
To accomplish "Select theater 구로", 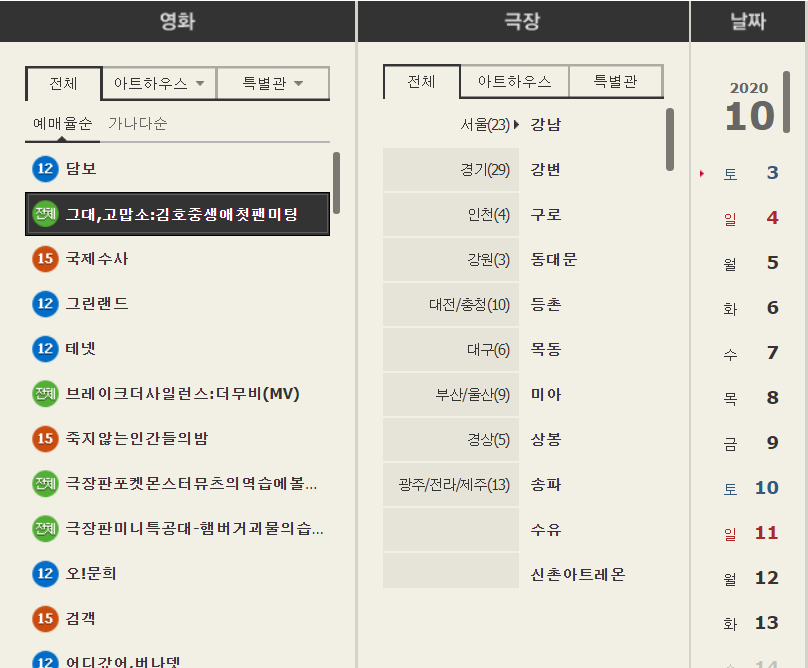I will coord(546,214).
